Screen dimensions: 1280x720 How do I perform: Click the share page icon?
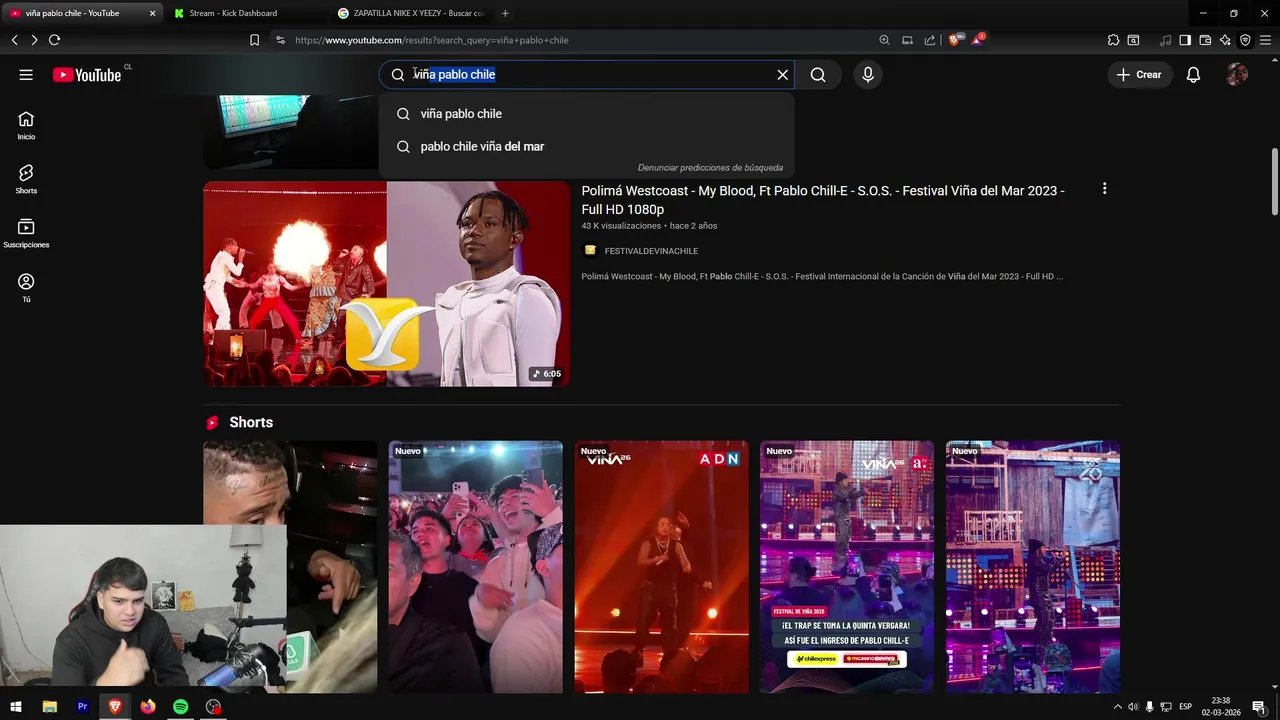point(930,40)
